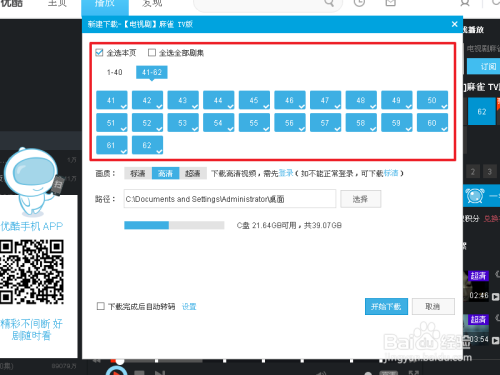The width and height of the screenshot is (500, 375).
Task: Click the 开始下载 button
Action: (386, 306)
